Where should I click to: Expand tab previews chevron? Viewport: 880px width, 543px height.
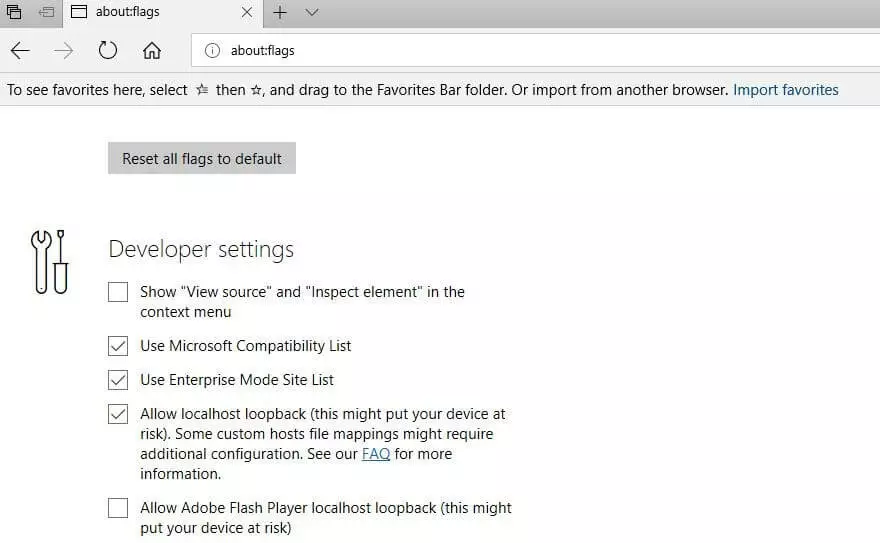[x=311, y=12]
